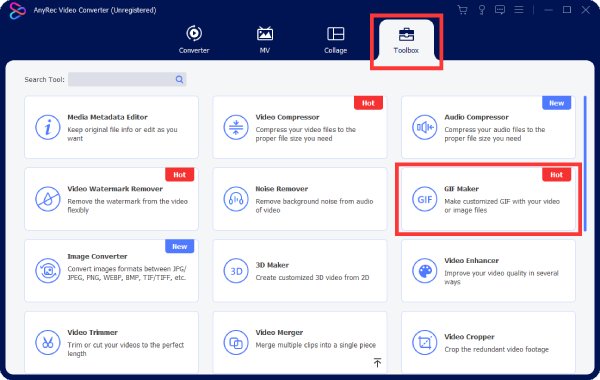
Task: Open Image Converter title text
Action: point(97,256)
